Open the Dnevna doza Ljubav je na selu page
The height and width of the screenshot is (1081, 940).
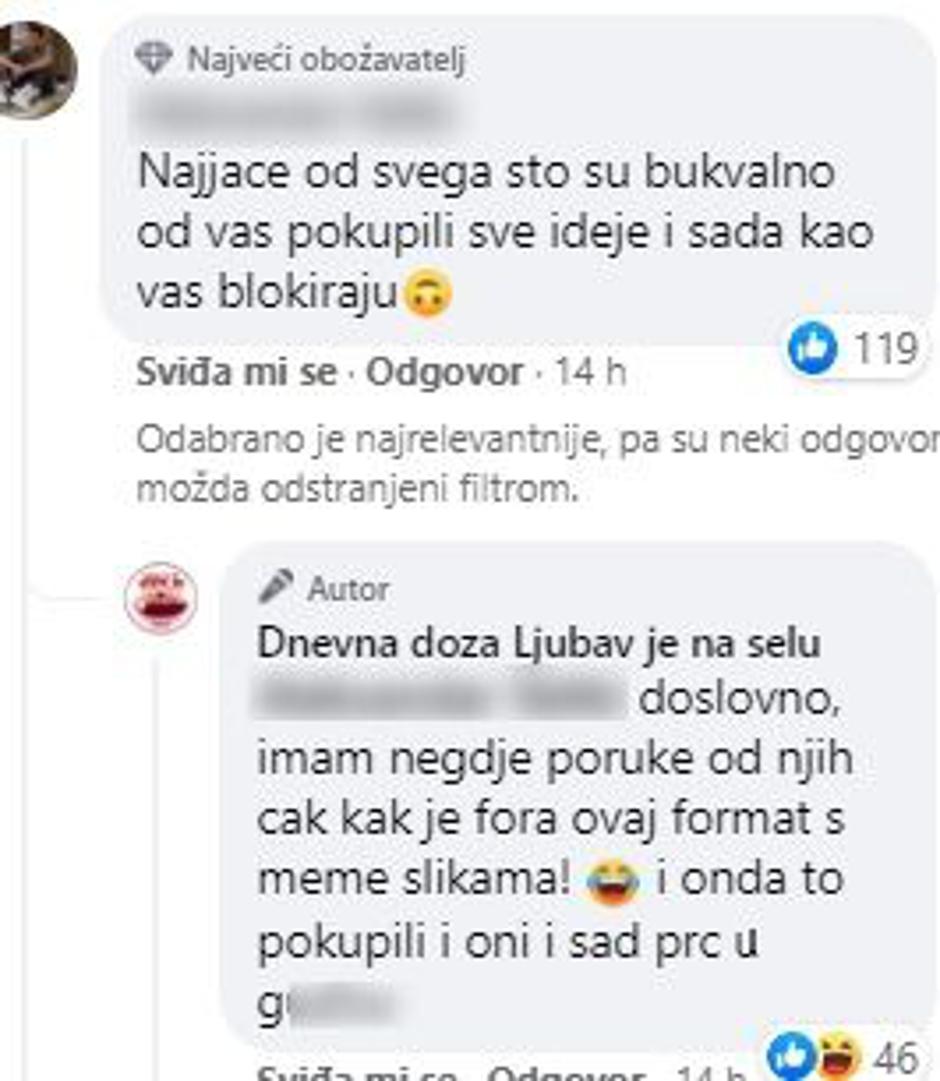539,645
